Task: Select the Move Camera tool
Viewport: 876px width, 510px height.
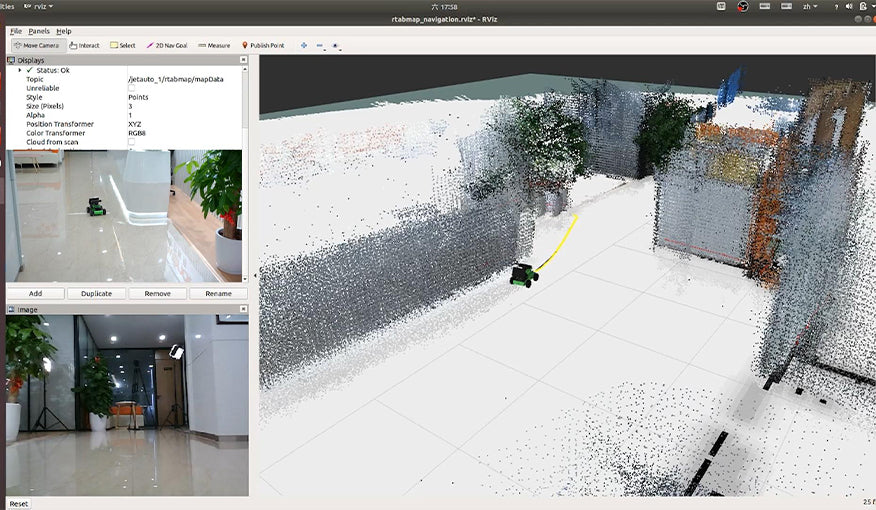Action: pos(37,45)
